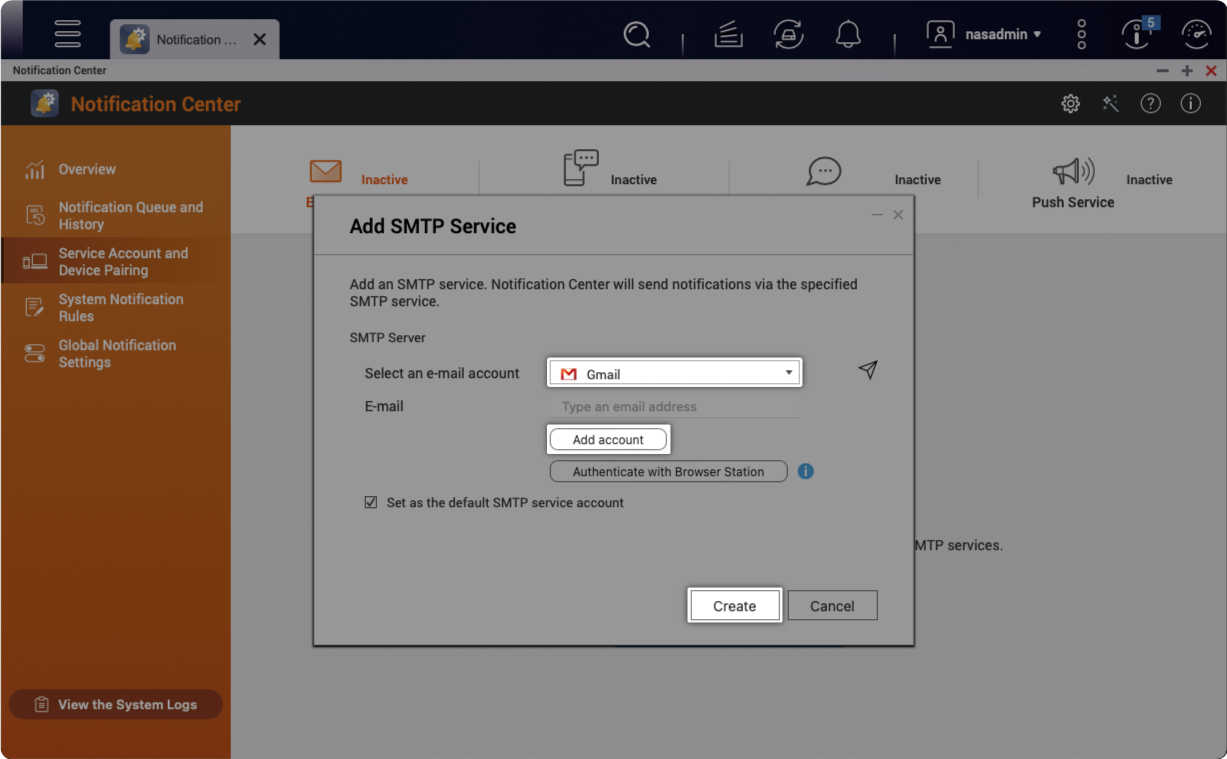Viewport: 1227px width, 759px height.
Task: Expand the nasadmin user dropdown
Action: coord(1004,34)
